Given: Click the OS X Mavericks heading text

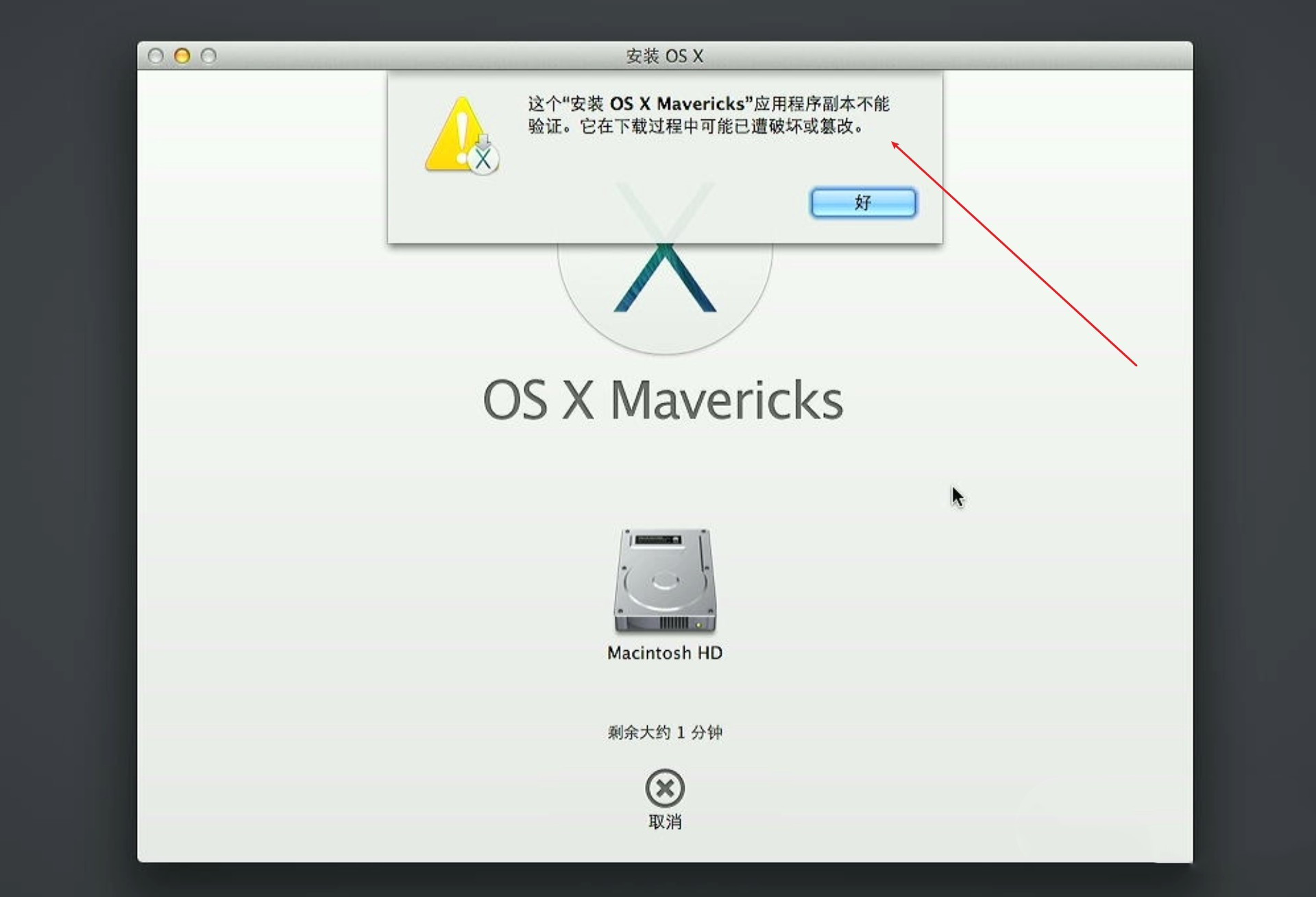Looking at the screenshot, I should (x=663, y=400).
